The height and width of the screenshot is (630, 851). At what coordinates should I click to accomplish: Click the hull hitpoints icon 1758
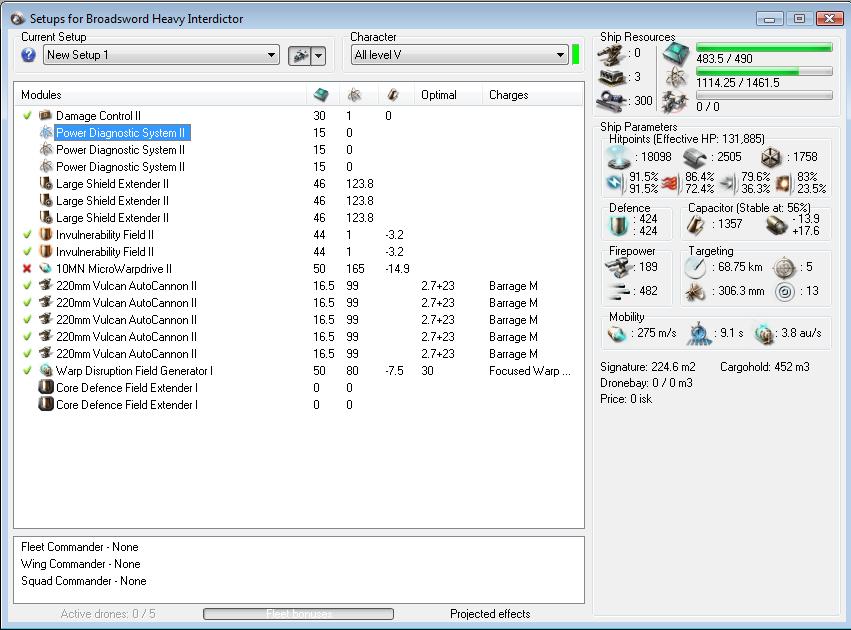tap(771, 158)
